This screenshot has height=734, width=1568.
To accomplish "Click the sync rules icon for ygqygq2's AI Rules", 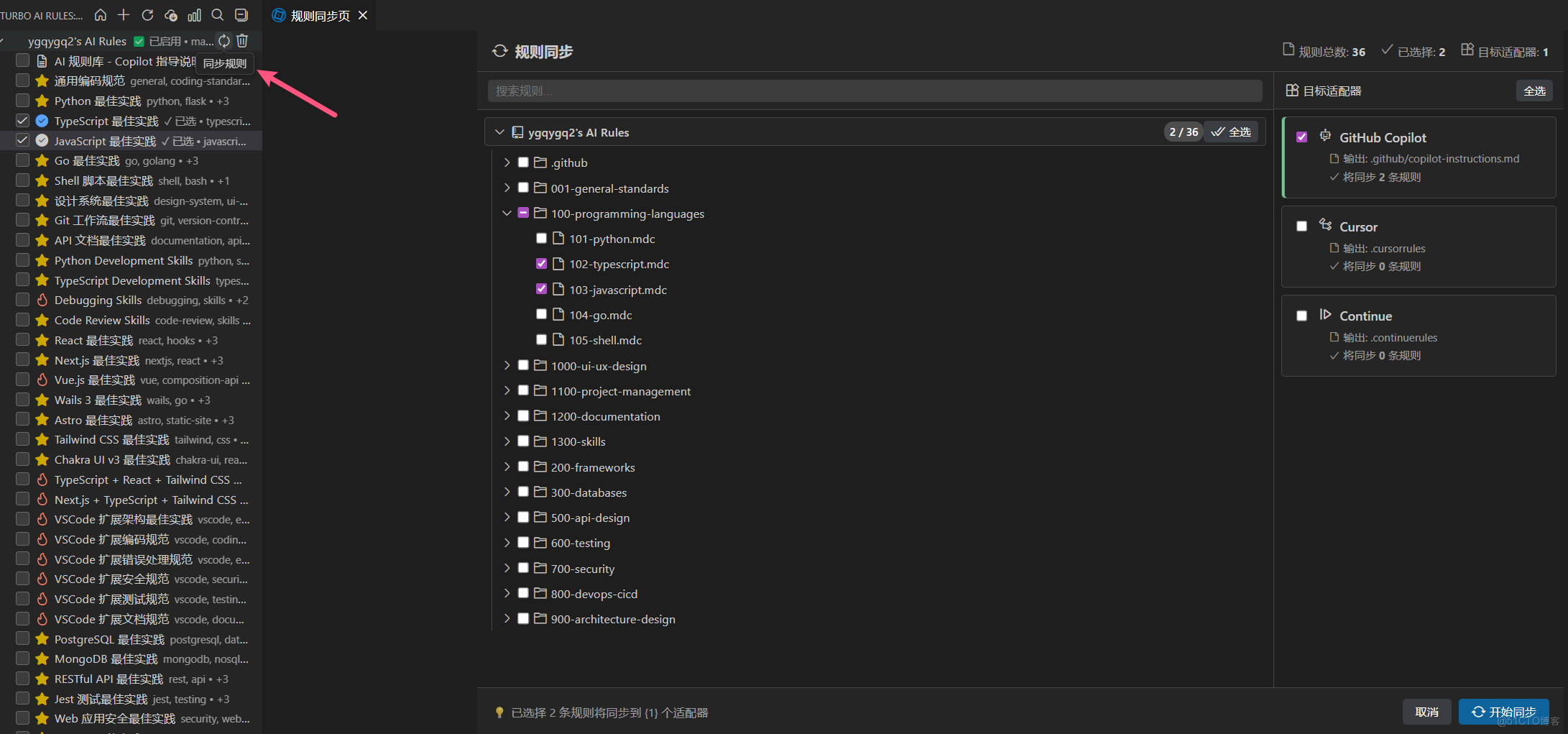I will tap(224, 41).
